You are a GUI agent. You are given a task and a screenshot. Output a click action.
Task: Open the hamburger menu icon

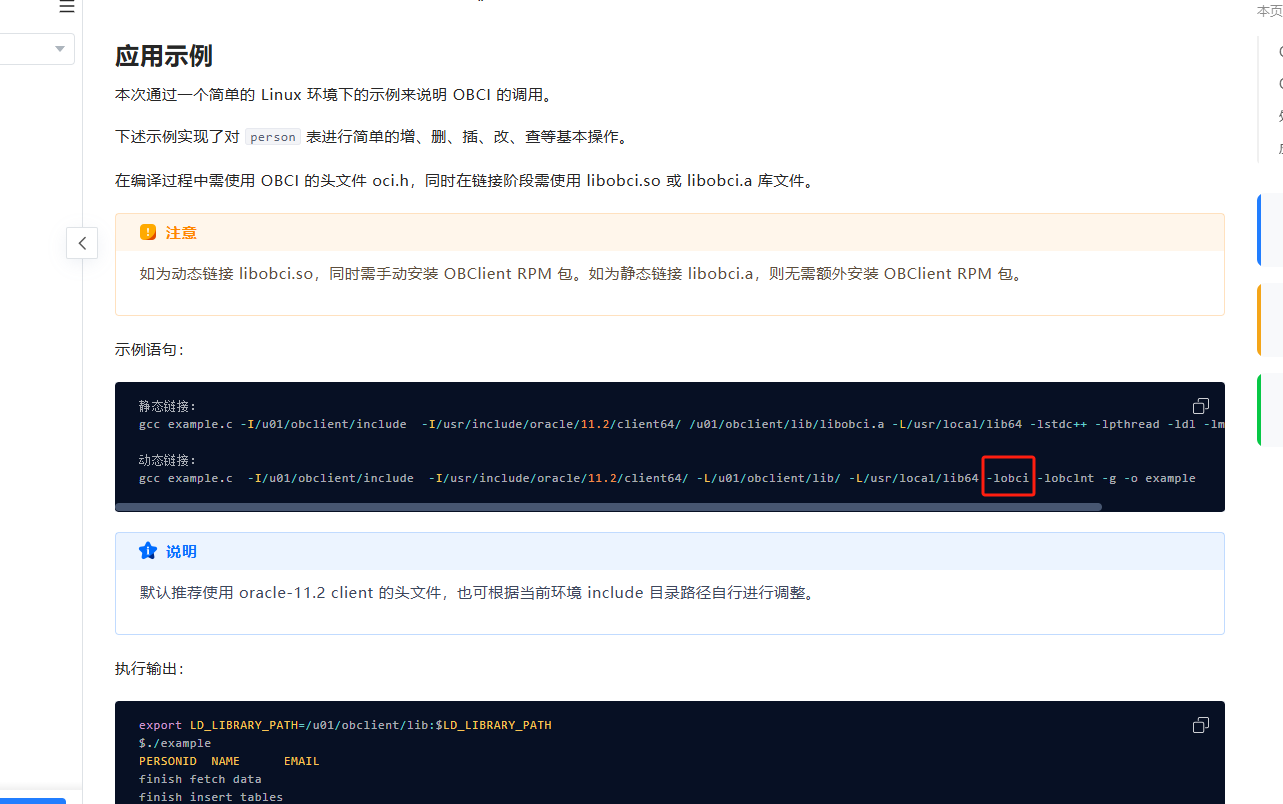(67, 7)
